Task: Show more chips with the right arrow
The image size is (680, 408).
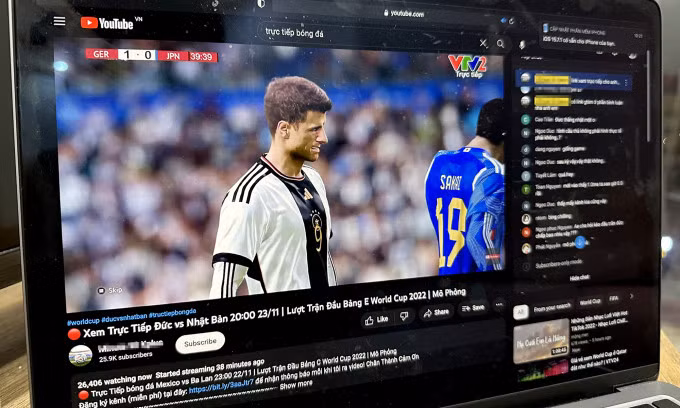Action: coord(631,296)
